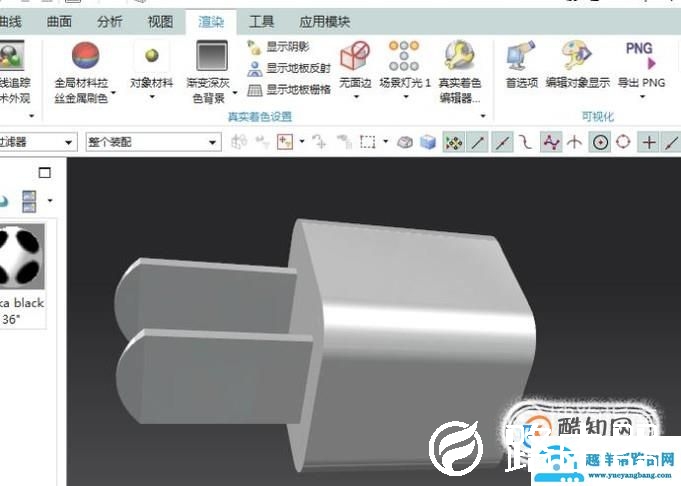Switch to the Curve (曲线) tab
Image resolution: width=681 pixels, height=486 pixels.
click(10, 22)
